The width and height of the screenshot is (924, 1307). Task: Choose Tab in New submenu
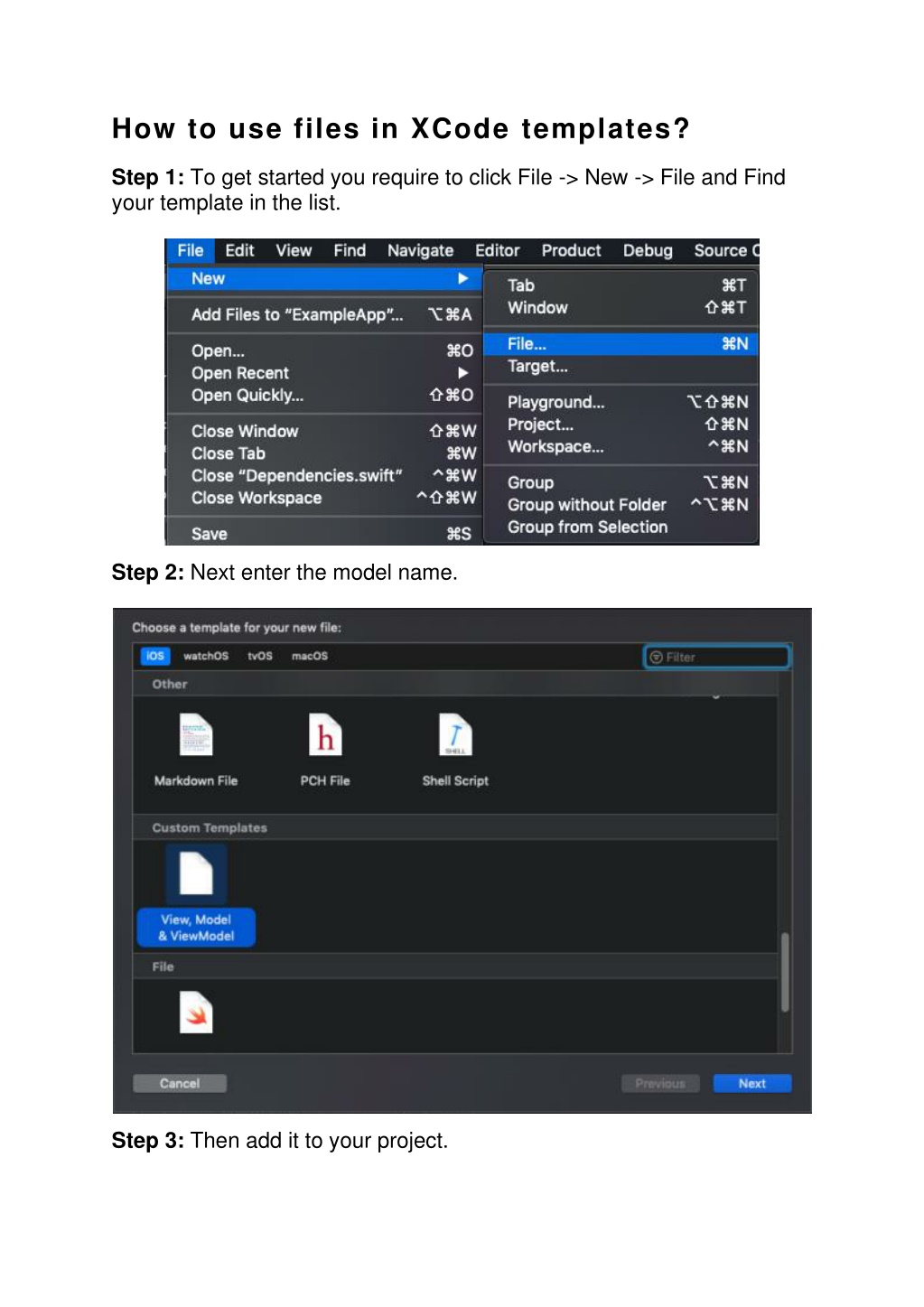click(x=621, y=285)
